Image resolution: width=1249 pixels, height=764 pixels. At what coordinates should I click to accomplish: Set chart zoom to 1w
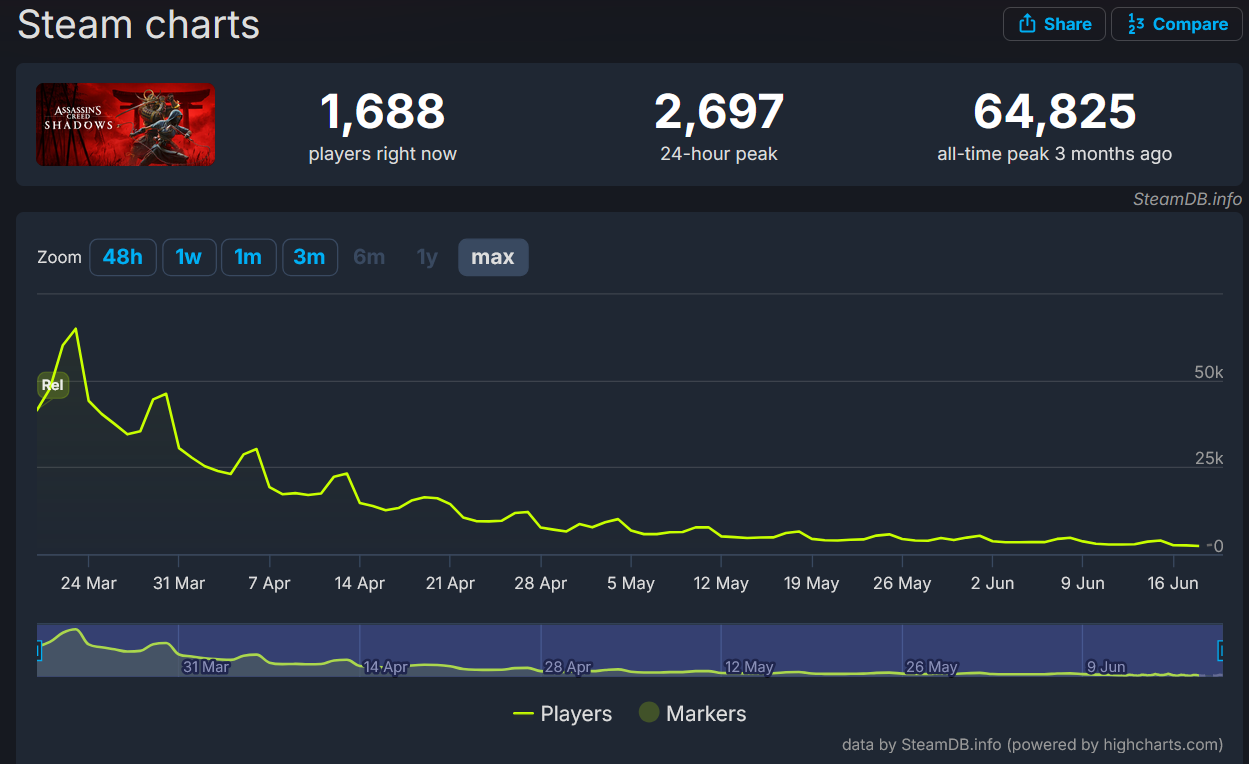click(x=189, y=257)
